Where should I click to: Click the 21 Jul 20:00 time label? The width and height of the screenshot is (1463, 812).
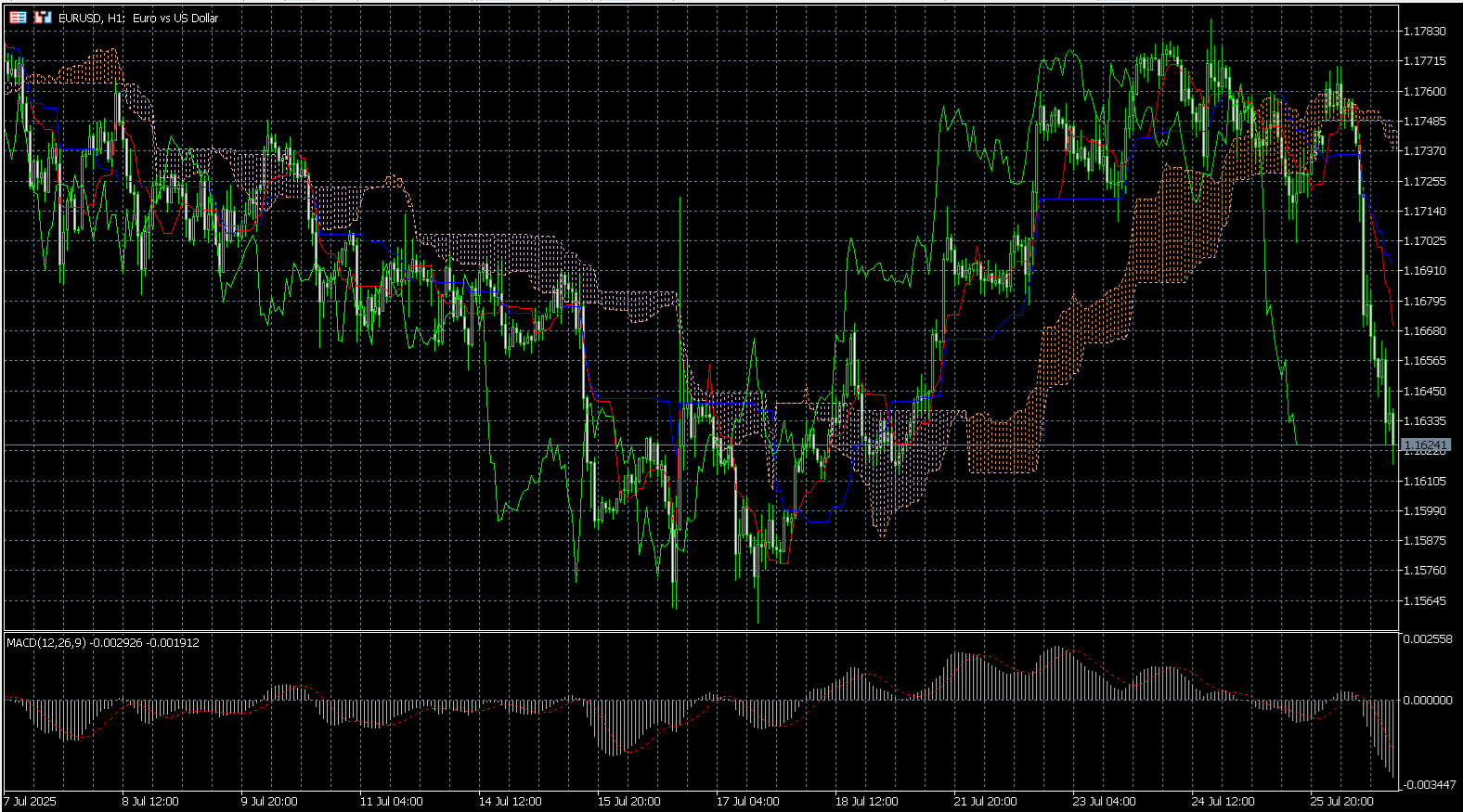point(985,801)
